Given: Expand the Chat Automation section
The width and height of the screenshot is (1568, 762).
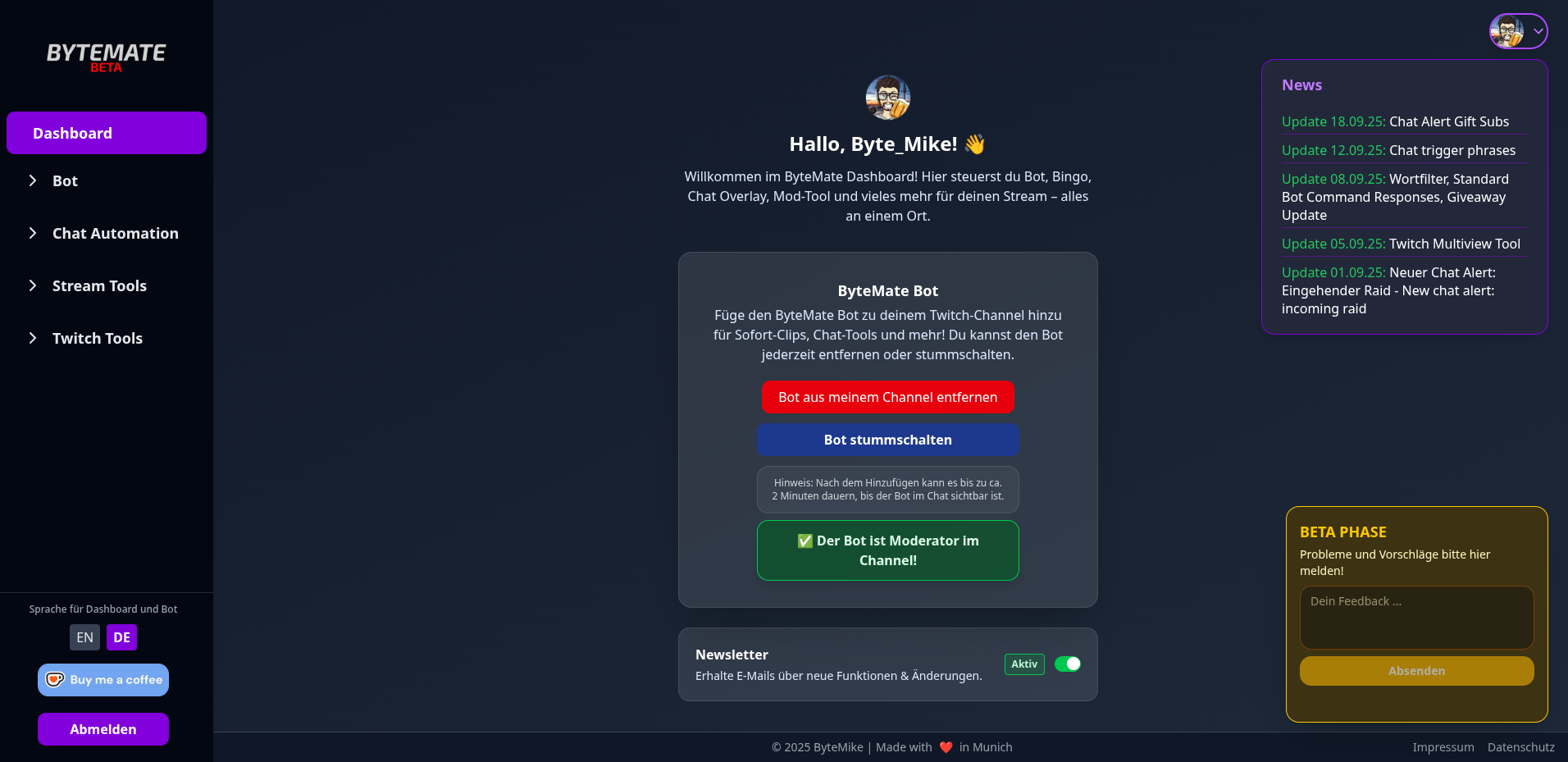Looking at the screenshot, I should [115, 234].
